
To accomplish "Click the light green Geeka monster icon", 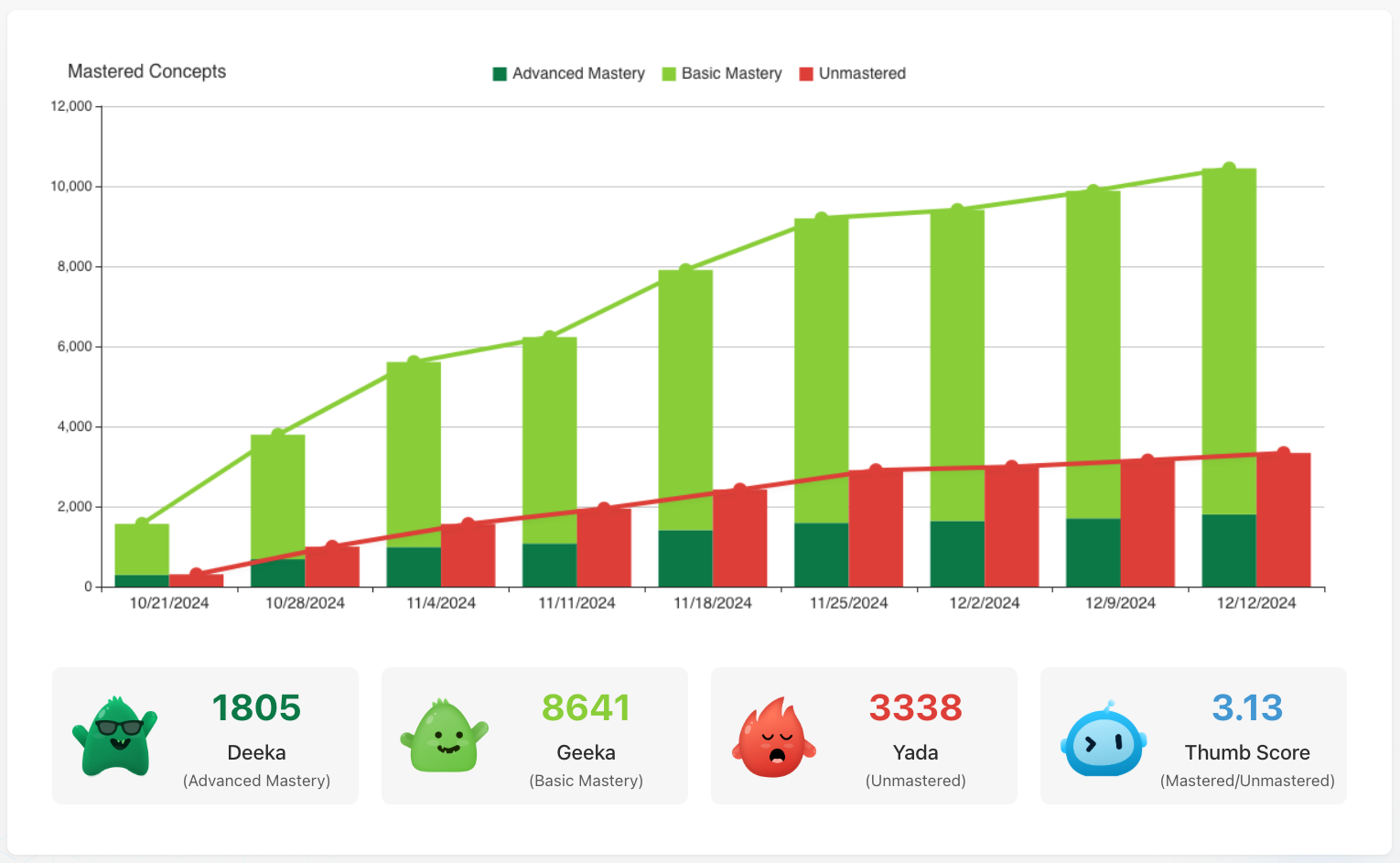I will tap(445, 737).
